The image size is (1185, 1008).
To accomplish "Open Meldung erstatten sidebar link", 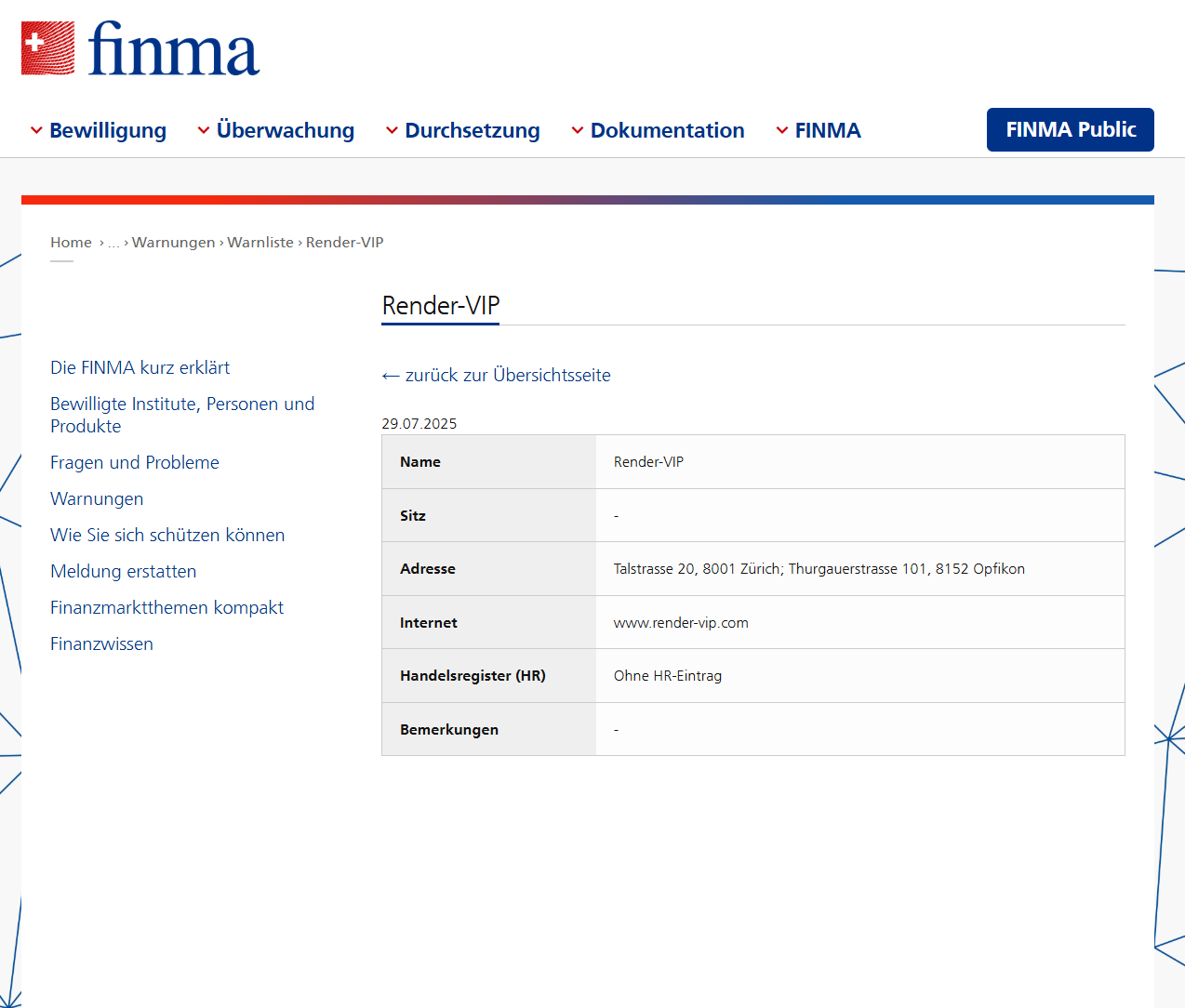I will click(124, 571).
